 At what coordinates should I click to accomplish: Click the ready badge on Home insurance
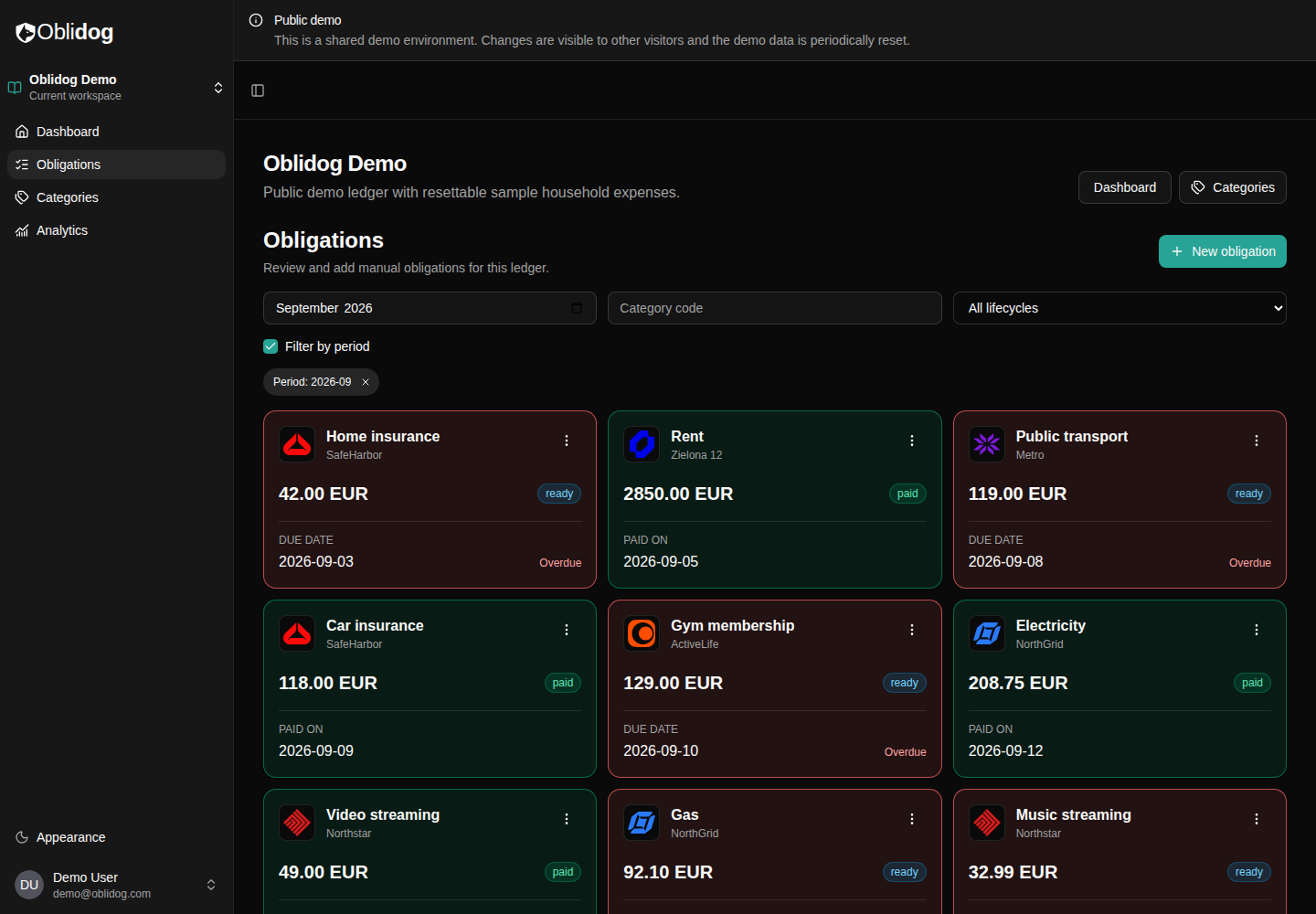(x=559, y=494)
